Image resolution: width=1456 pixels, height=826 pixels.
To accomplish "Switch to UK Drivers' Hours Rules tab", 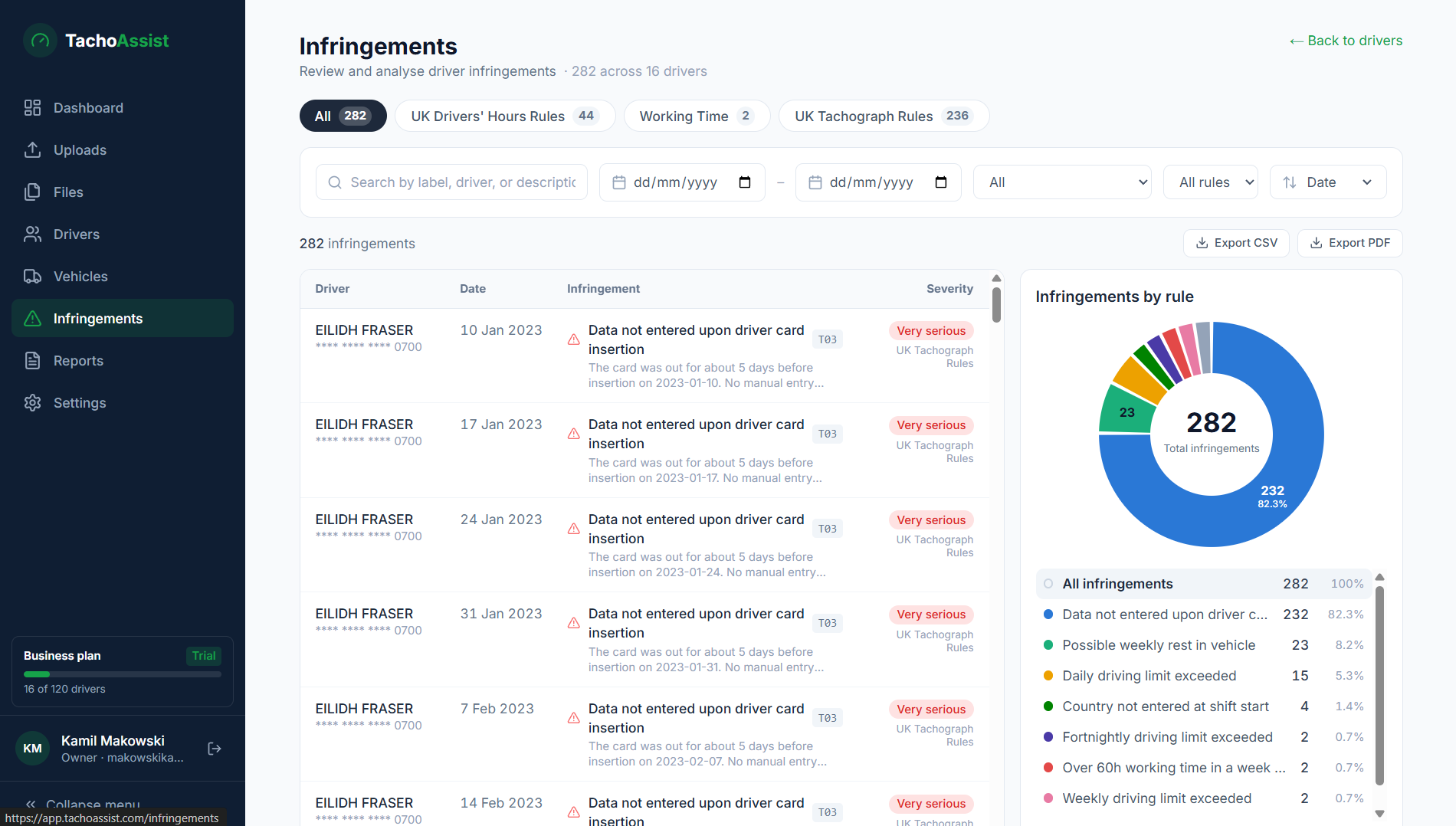I will [x=505, y=116].
